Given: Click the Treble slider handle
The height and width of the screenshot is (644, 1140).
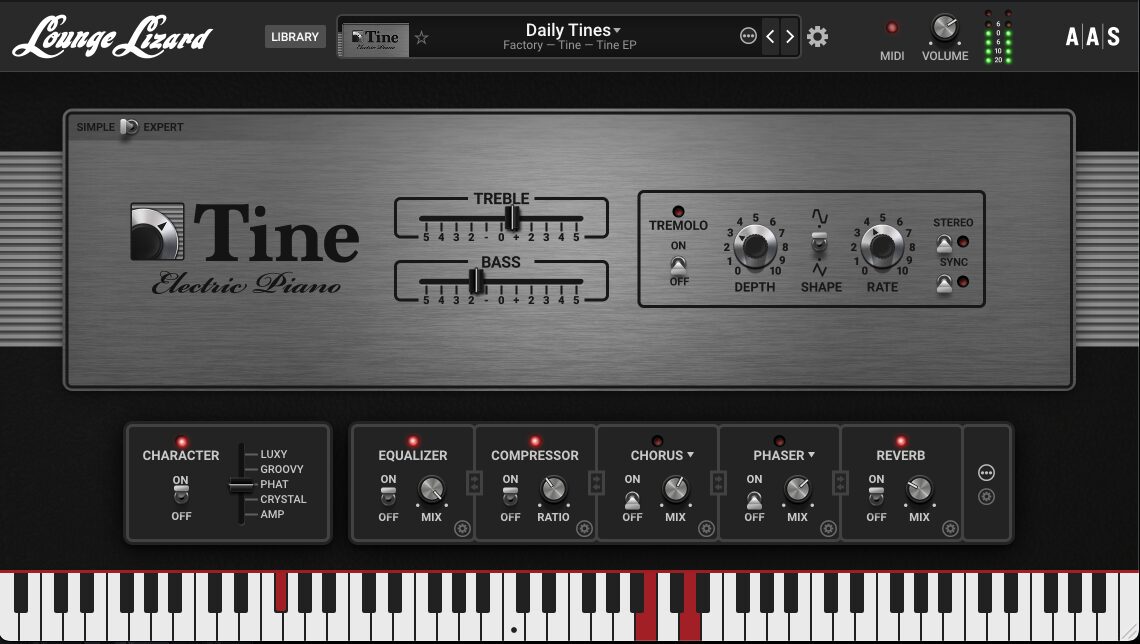Looking at the screenshot, I should click(x=512, y=218).
